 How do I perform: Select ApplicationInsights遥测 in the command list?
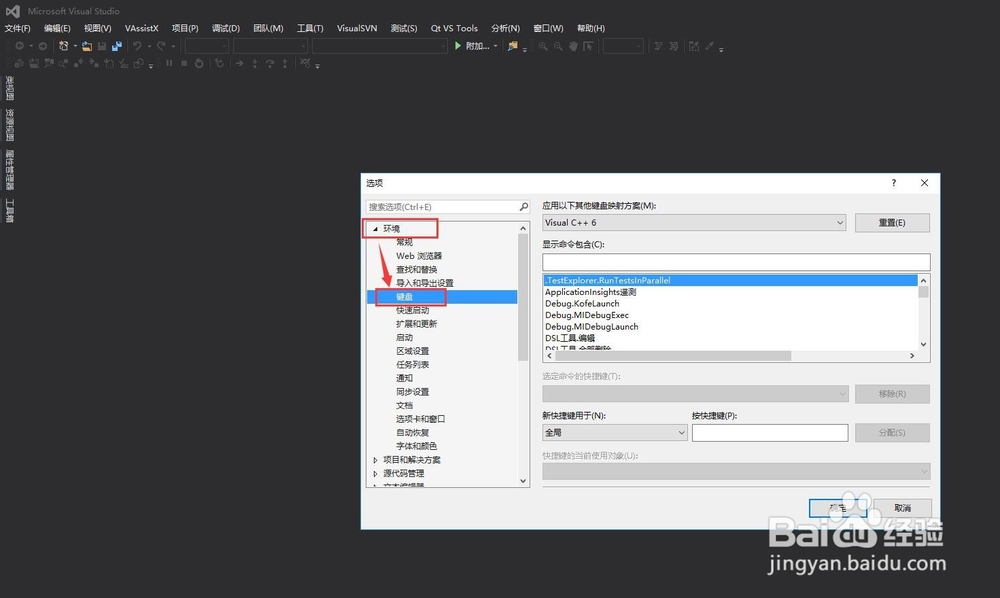[590, 292]
